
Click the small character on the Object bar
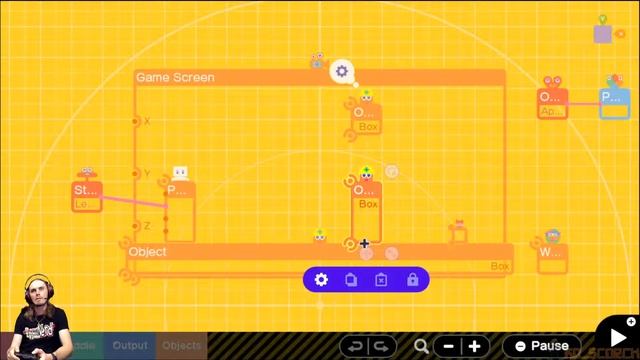[x=320, y=236]
